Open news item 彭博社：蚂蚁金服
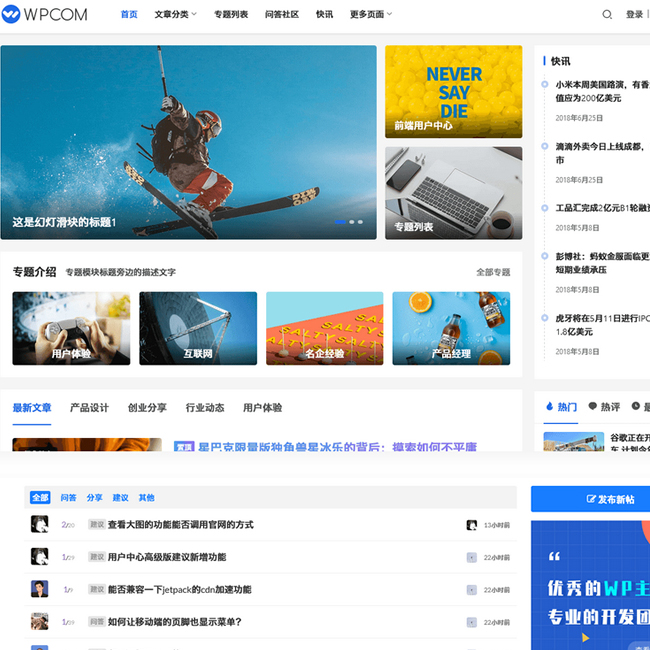The image size is (650, 650). pyautogui.click(x=602, y=263)
